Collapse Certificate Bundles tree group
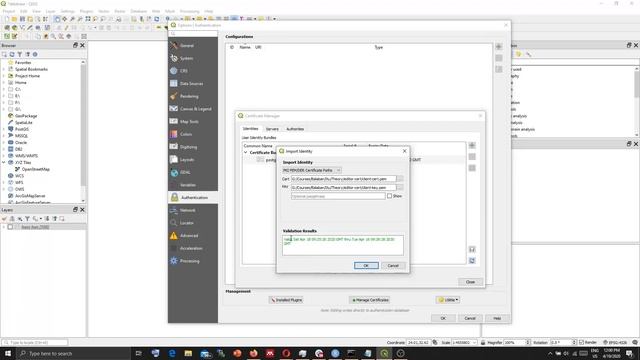The height and width of the screenshot is (360, 640). tap(246, 152)
